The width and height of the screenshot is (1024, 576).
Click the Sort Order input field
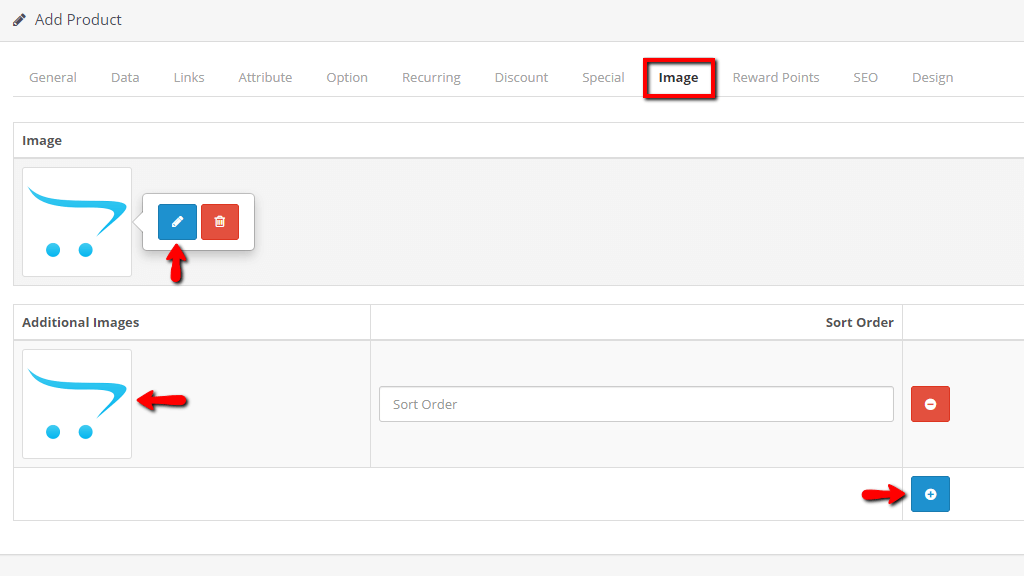coord(636,404)
